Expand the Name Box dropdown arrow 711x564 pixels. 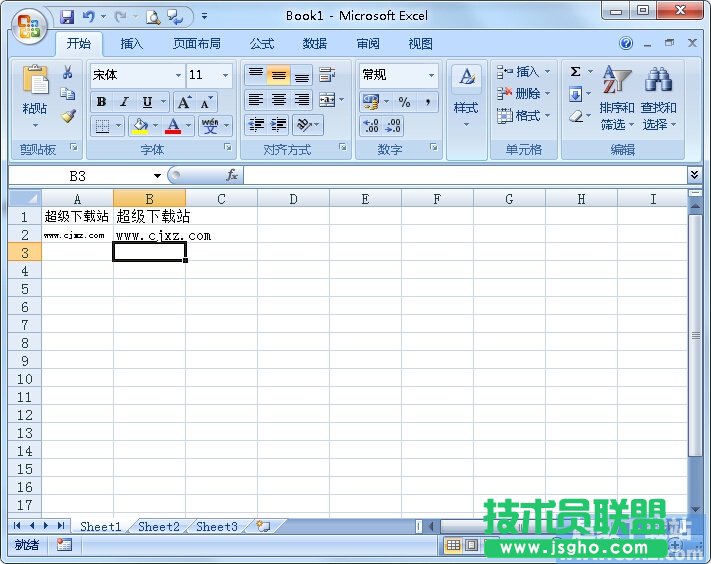click(157, 176)
